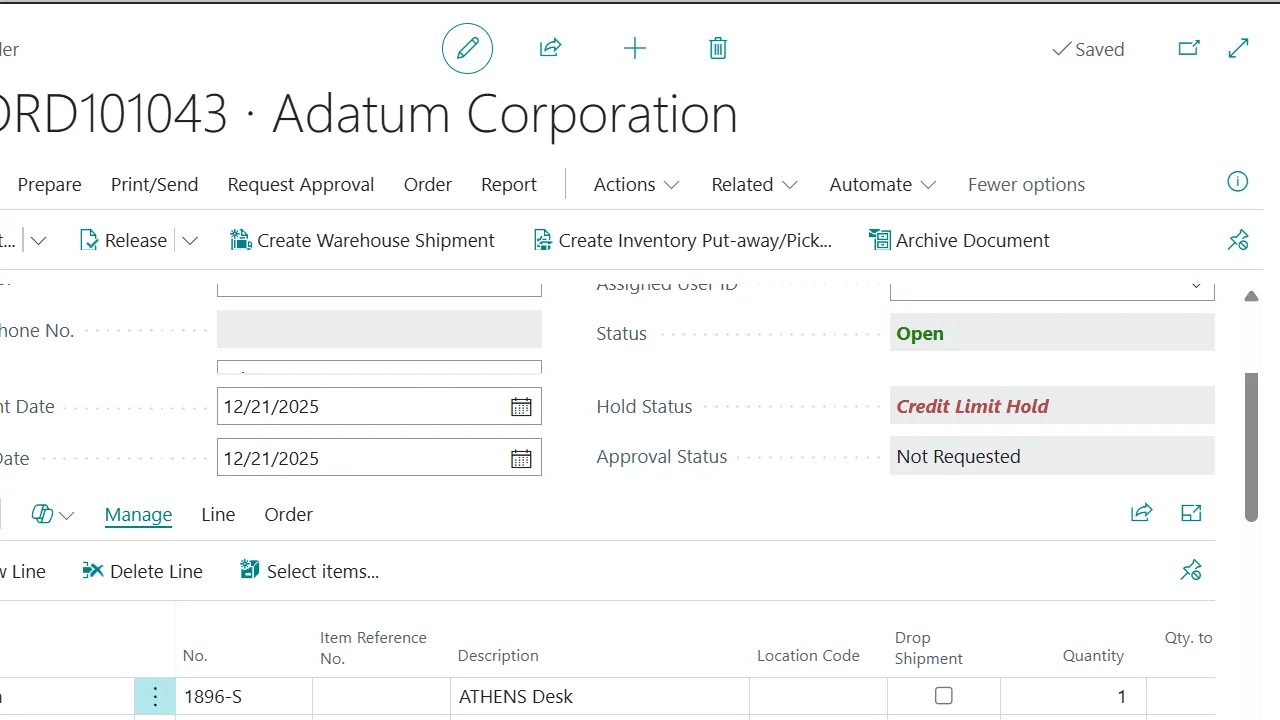Click the Document Date field showing 12/21/2025
Viewport: 1280px width, 720px height.
pyautogui.click(x=379, y=407)
